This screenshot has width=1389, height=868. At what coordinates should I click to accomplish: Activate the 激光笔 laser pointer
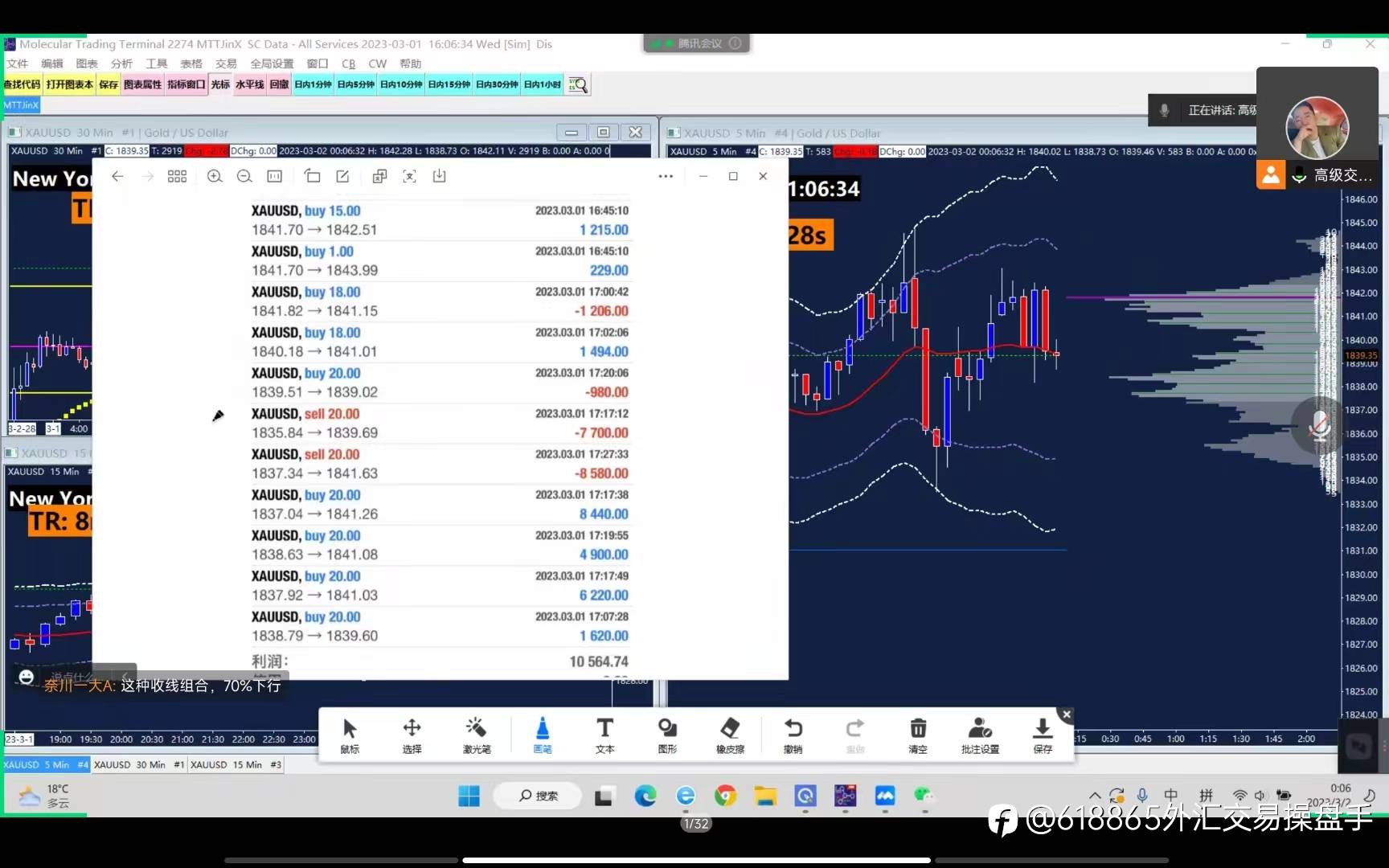[476, 735]
